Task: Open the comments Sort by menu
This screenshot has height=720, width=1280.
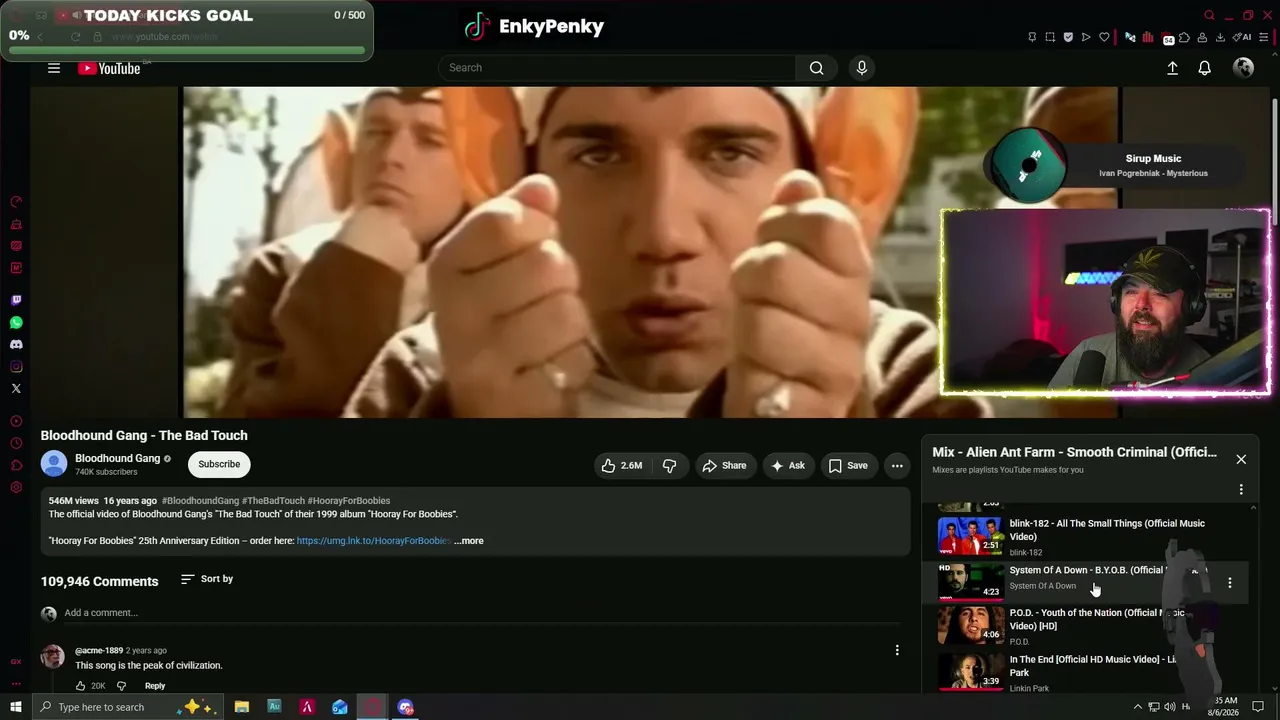Action: click(207, 579)
